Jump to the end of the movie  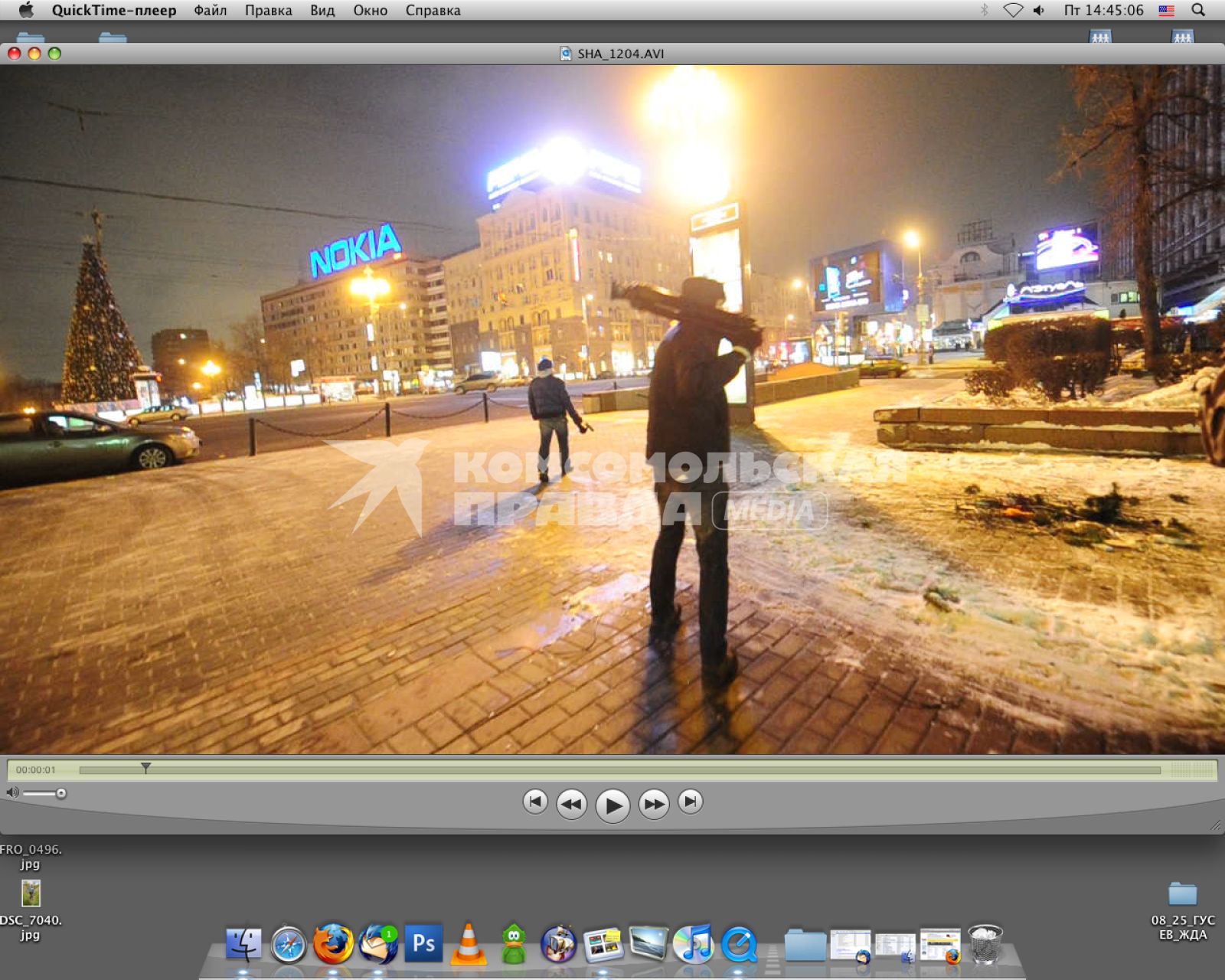(691, 802)
